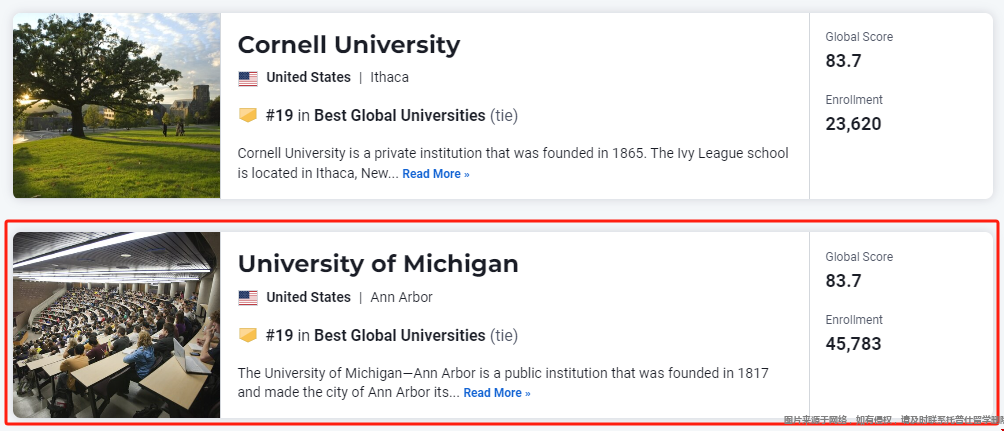Open Best Global Universities link under Cornell
The height and width of the screenshot is (431, 1004).
tap(400, 115)
